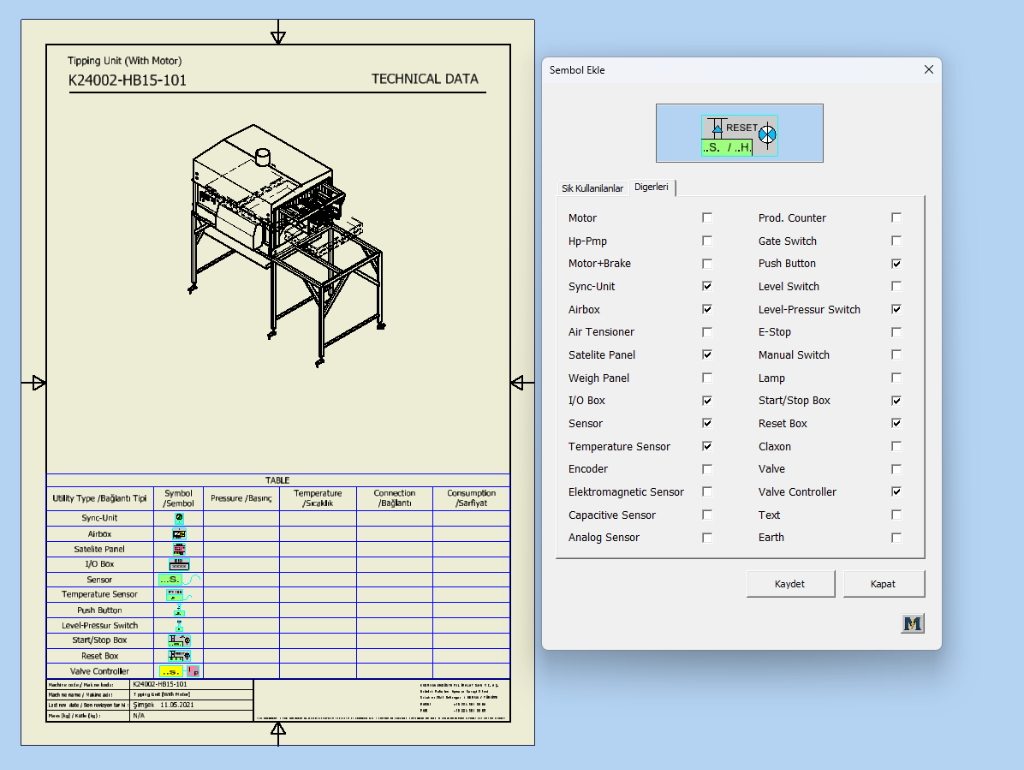Switch to the Sik Kullanilanlar tab
The height and width of the screenshot is (770, 1024).
click(x=592, y=188)
